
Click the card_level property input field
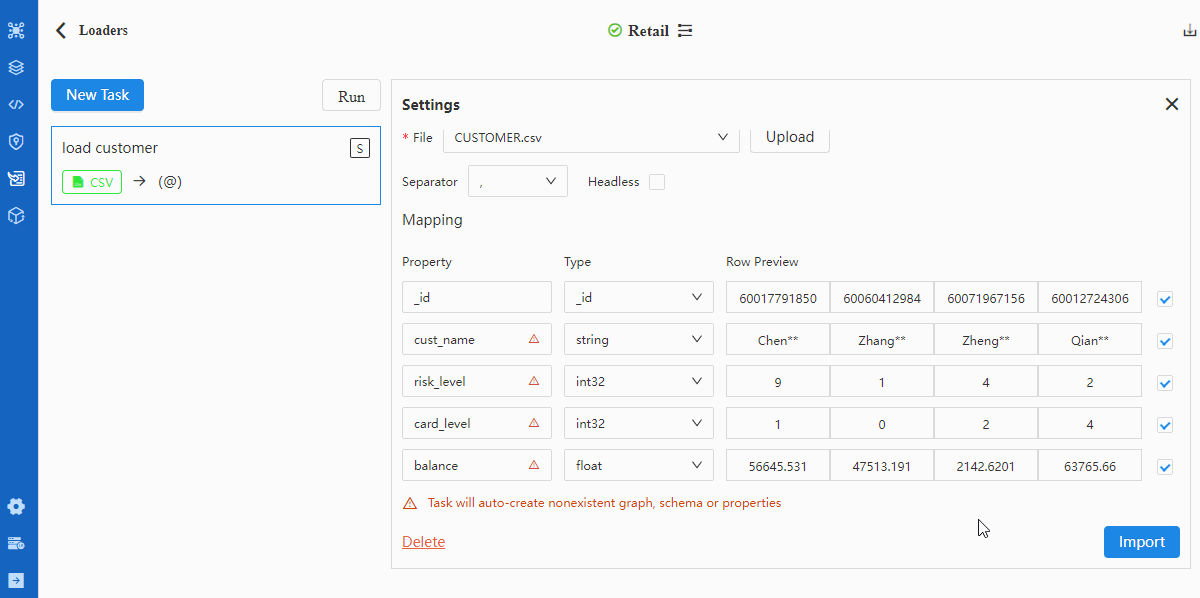coord(477,423)
